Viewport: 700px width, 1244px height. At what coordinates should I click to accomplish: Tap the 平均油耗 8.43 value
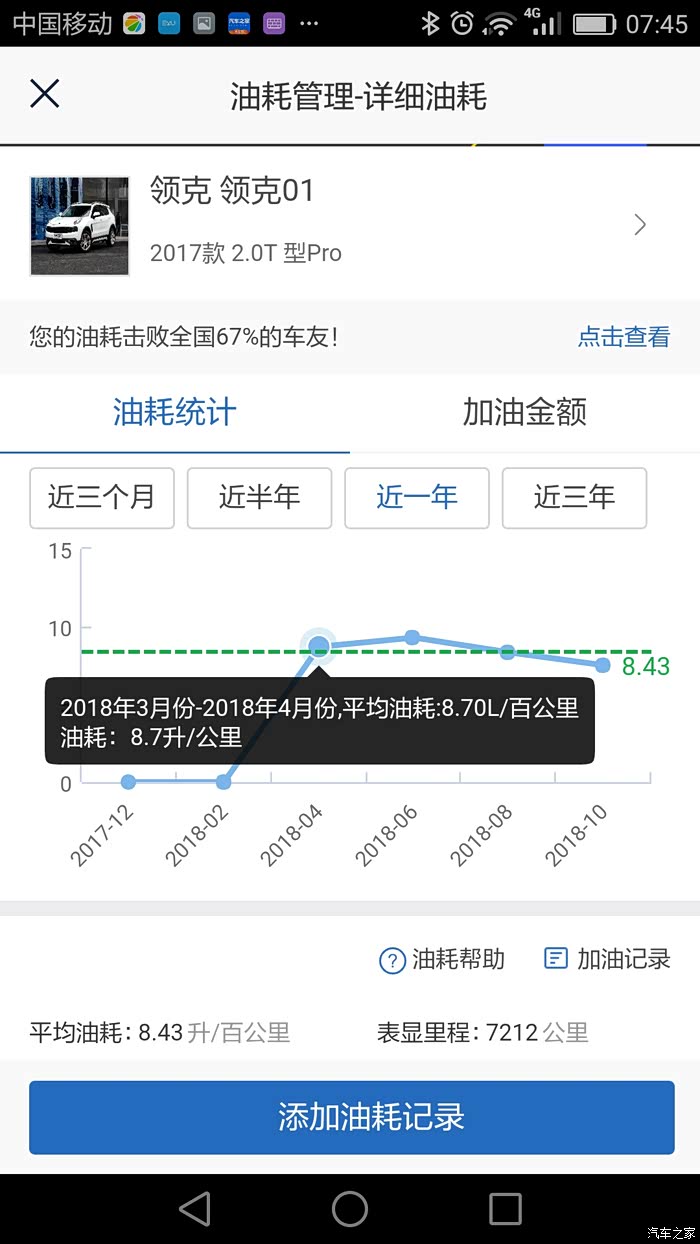[x=160, y=1033]
